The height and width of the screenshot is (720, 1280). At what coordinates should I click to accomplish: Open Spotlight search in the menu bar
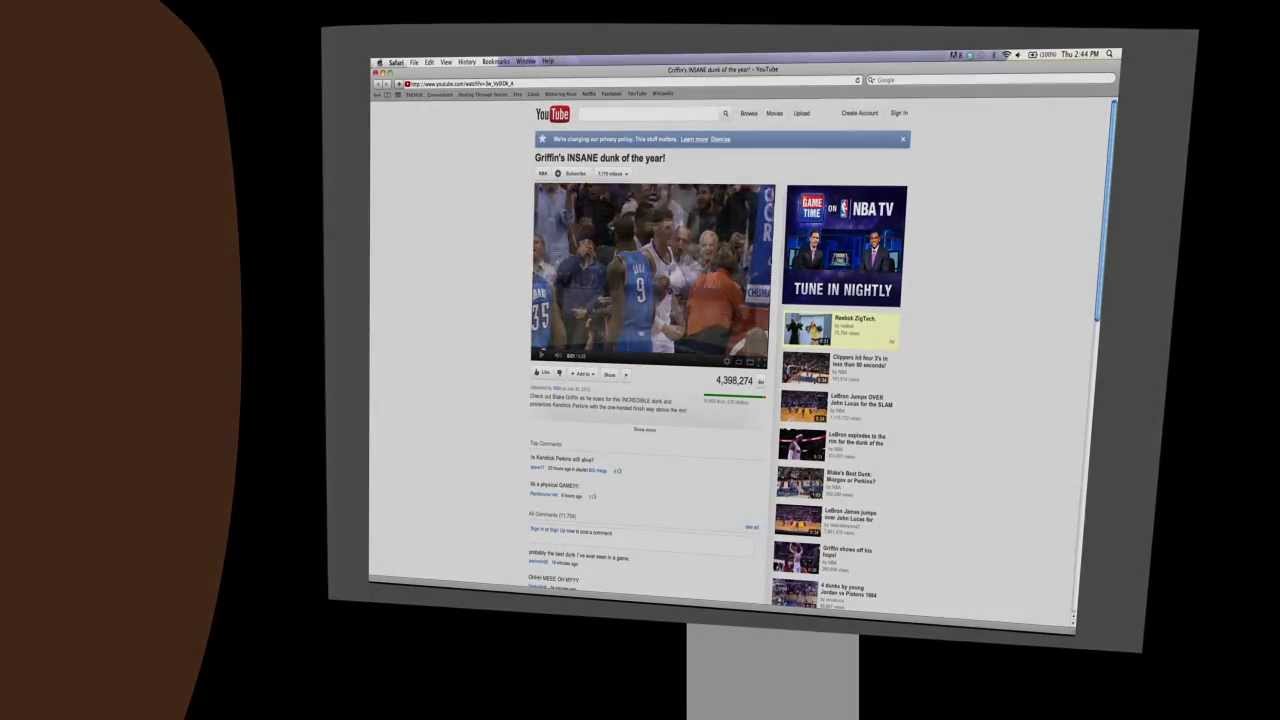pyautogui.click(x=1109, y=53)
